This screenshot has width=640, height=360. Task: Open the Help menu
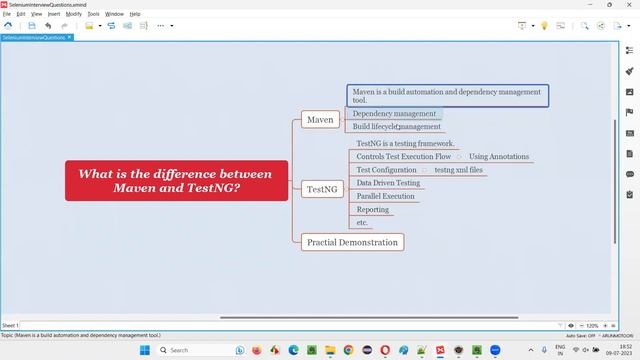pyautogui.click(x=135, y=14)
